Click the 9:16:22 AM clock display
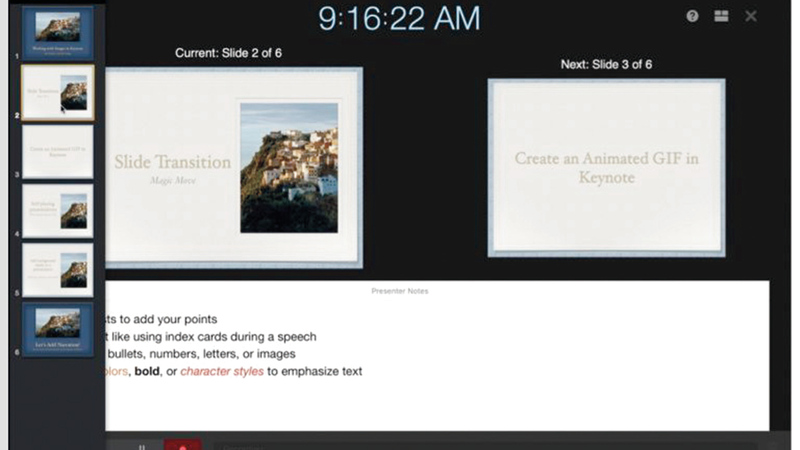The width and height of the screenshot is (800, 450). [x=399, y=18]
